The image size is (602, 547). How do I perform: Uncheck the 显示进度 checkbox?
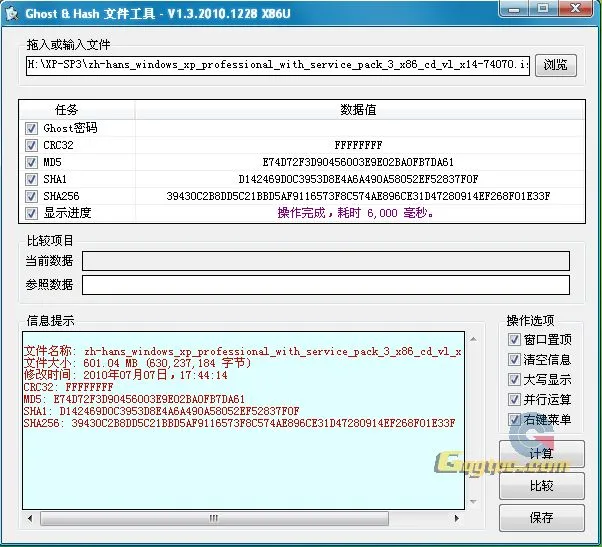[x=32, y=213]
